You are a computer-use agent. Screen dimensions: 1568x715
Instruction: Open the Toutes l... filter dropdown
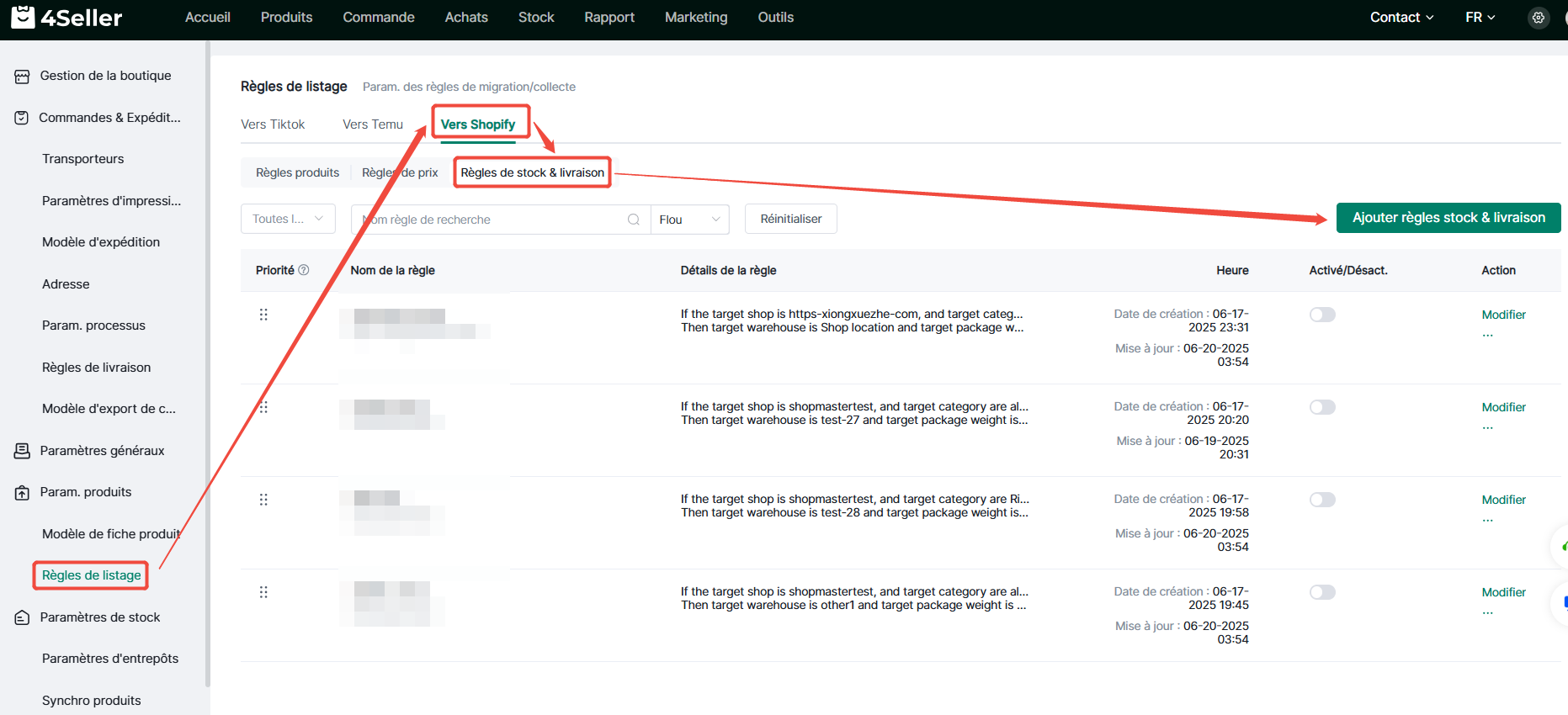(x=288, y=219)
